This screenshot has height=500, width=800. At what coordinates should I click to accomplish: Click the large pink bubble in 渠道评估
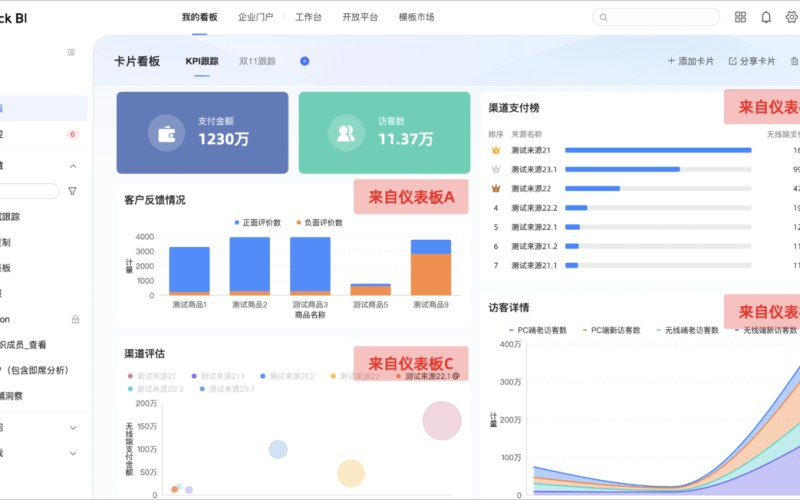(x=442, y=420)
